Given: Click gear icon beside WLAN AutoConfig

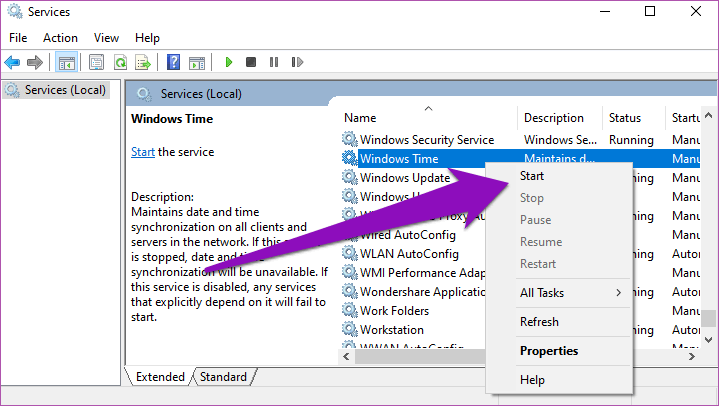Looking at the screenshot, I should [x=349, y=253].
